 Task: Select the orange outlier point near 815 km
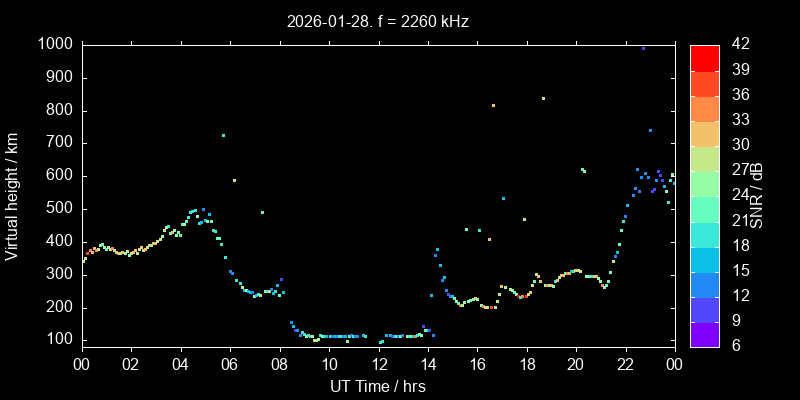click(x=493, y=105)
